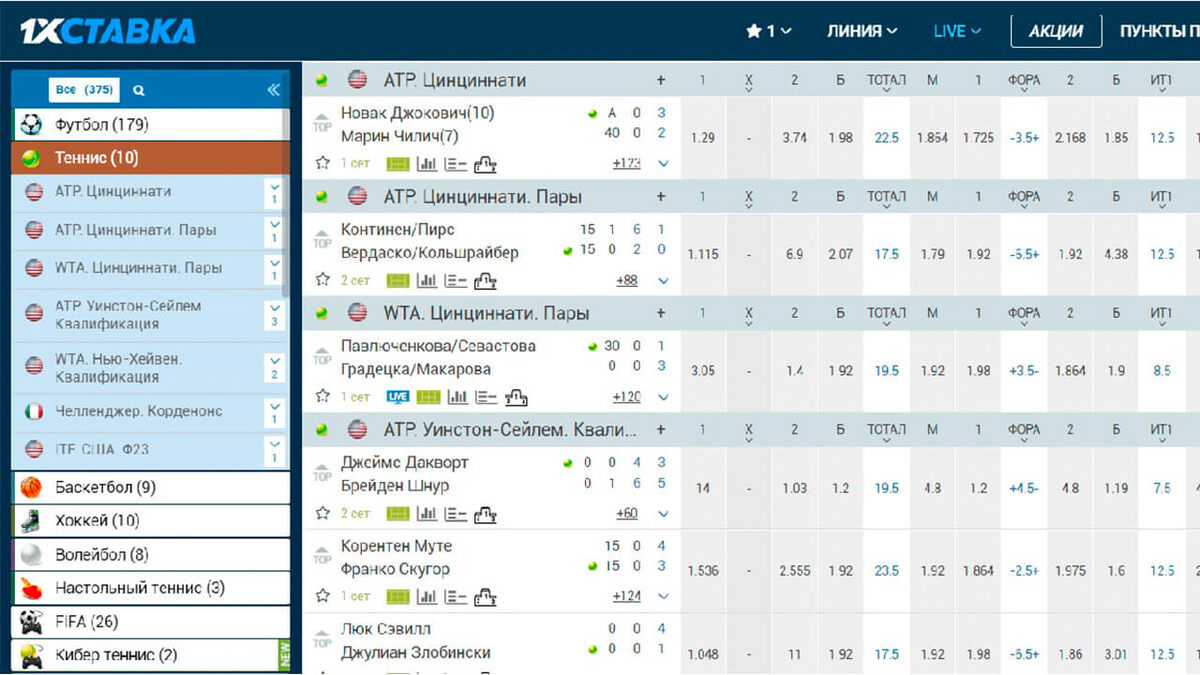This screenshot has height=675, width=1200.
Task: Open match Корентен Муте vs Скугор
Action: pyautogui.click(x=396, y=558)
